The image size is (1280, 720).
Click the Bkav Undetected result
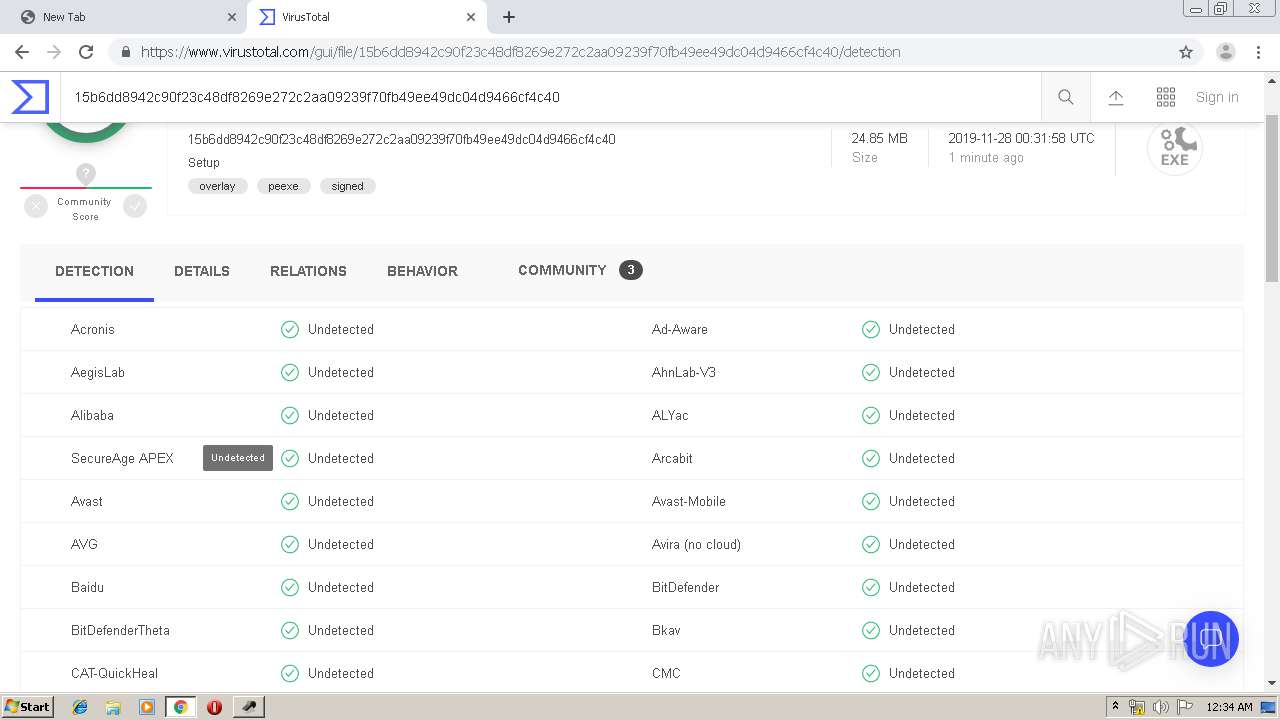pos(922,630)
